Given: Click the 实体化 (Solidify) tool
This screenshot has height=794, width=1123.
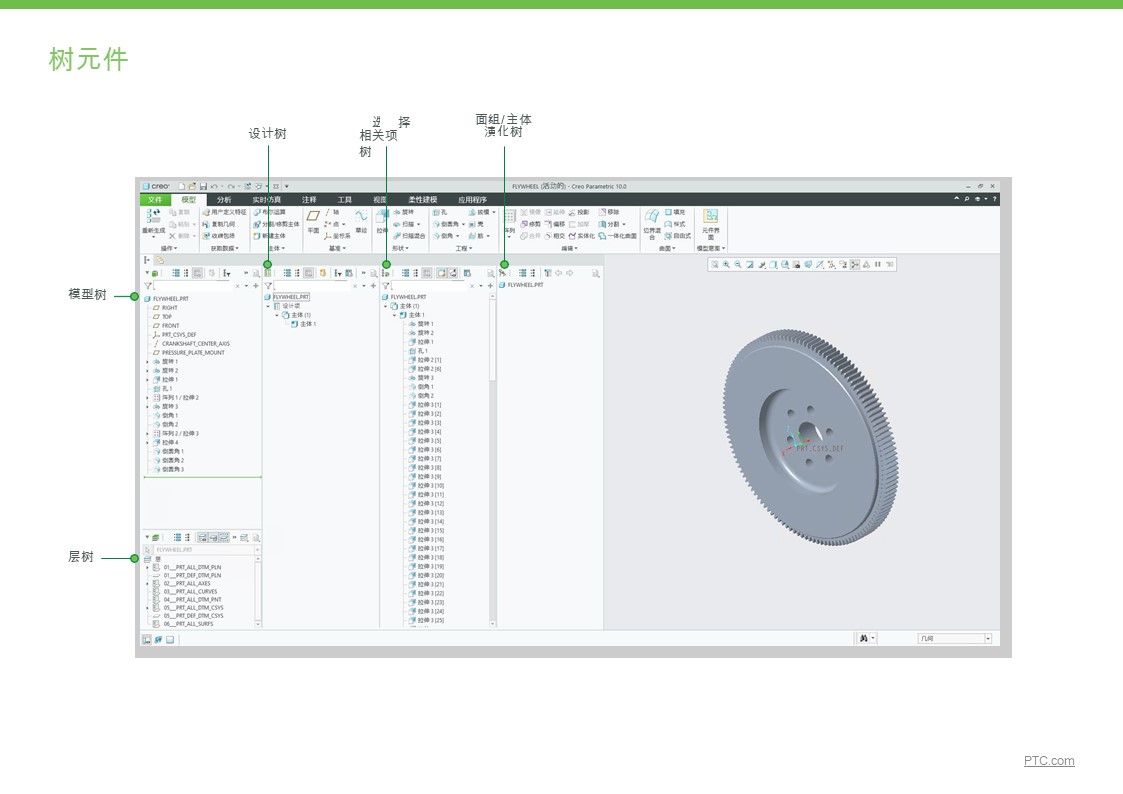Looking at the screenshot, I should pyautogui.click(x=582, y=236).
